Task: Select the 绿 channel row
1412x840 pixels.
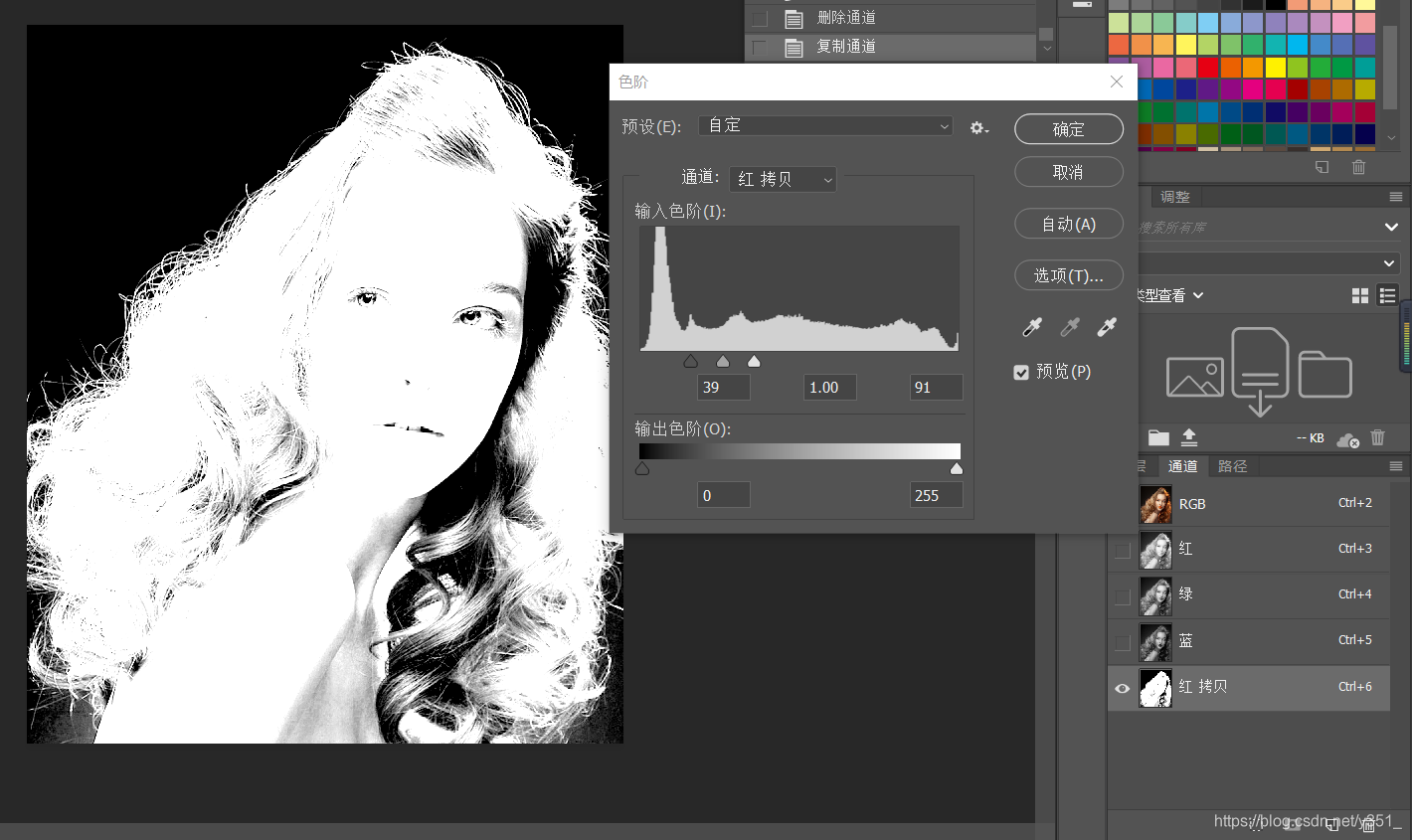Action: (x=1248, y=595)
